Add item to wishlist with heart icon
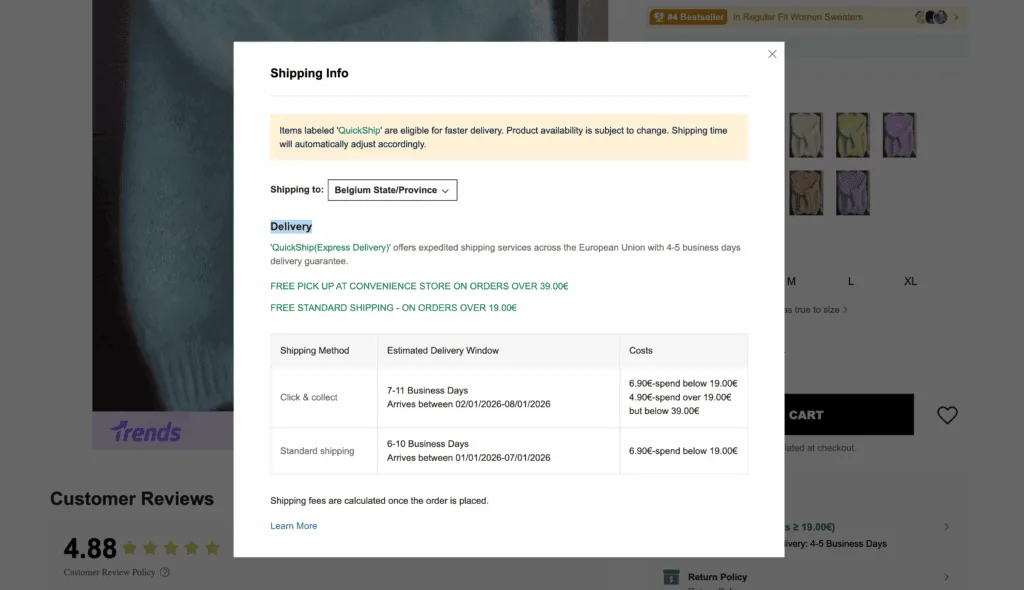Viewport: 1024px width, 590px height. 947,415
